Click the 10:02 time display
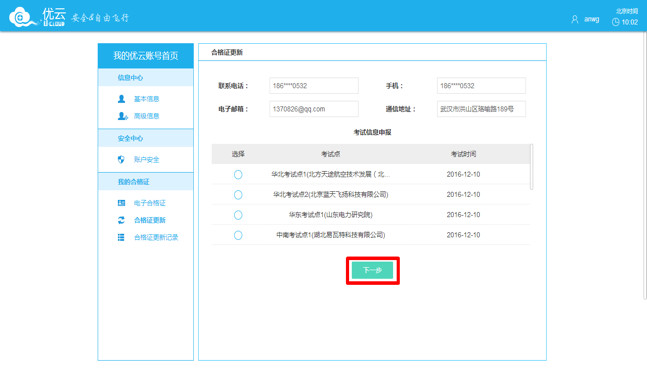This screenshot has width=647, height=370. [630, 22]
